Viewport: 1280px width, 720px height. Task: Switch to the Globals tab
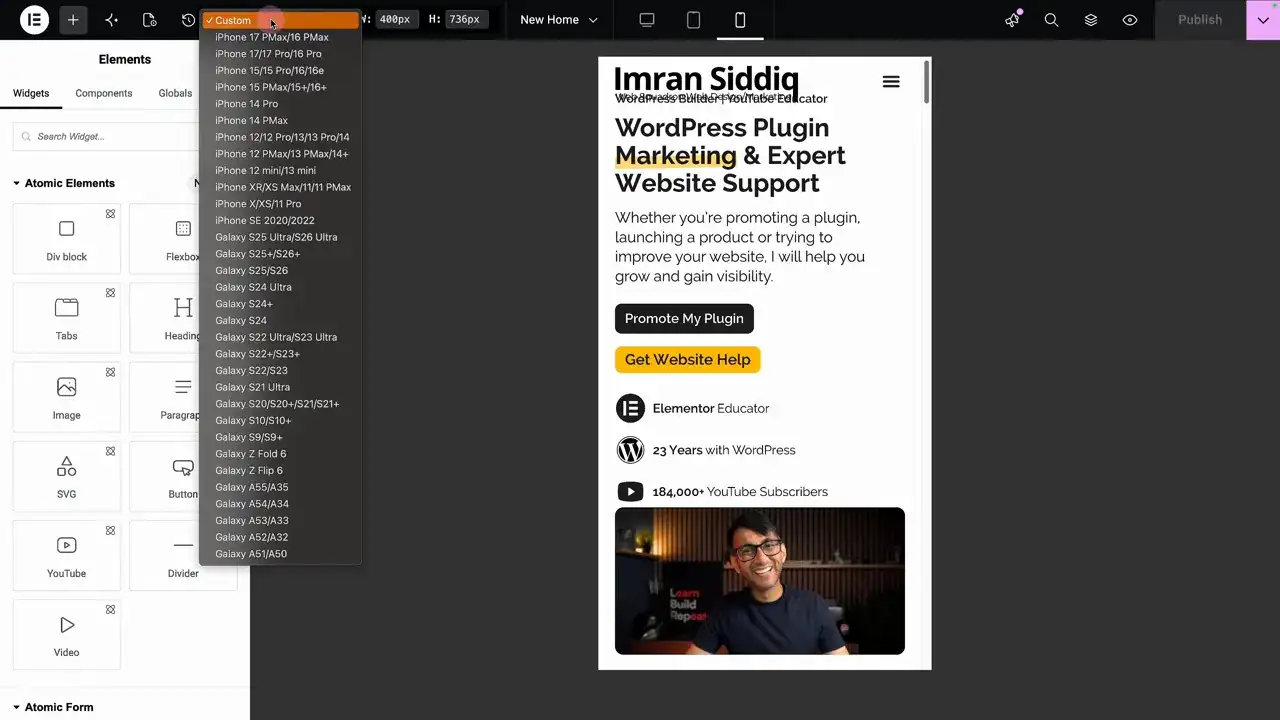(x=175, y=93)
